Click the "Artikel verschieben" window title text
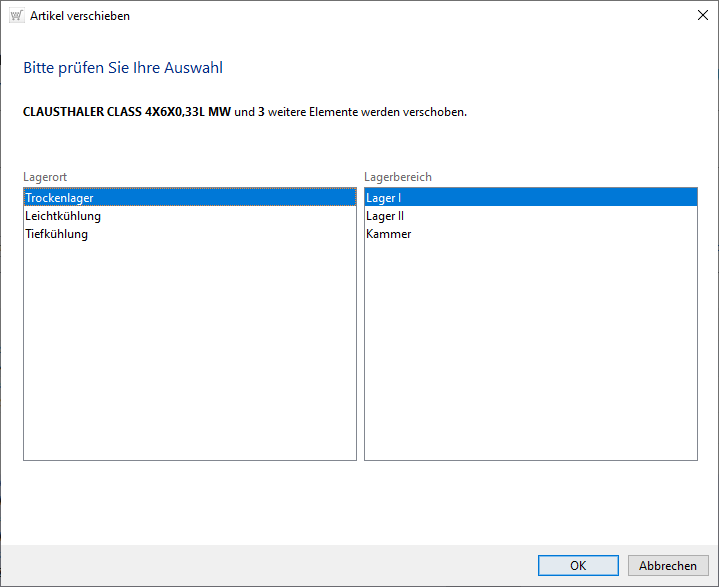 pos(80,16)
